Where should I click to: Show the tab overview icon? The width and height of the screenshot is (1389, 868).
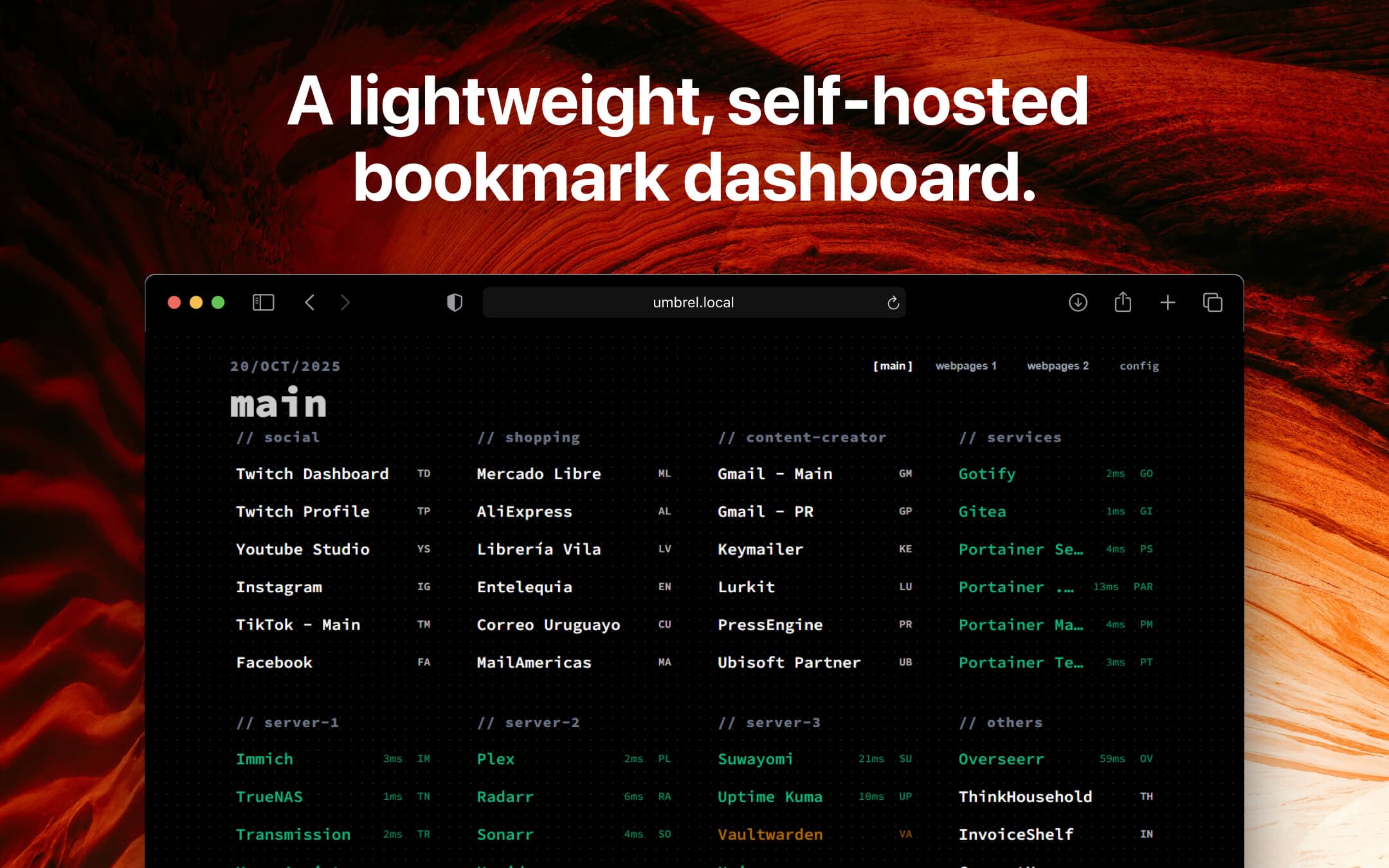1213,302
